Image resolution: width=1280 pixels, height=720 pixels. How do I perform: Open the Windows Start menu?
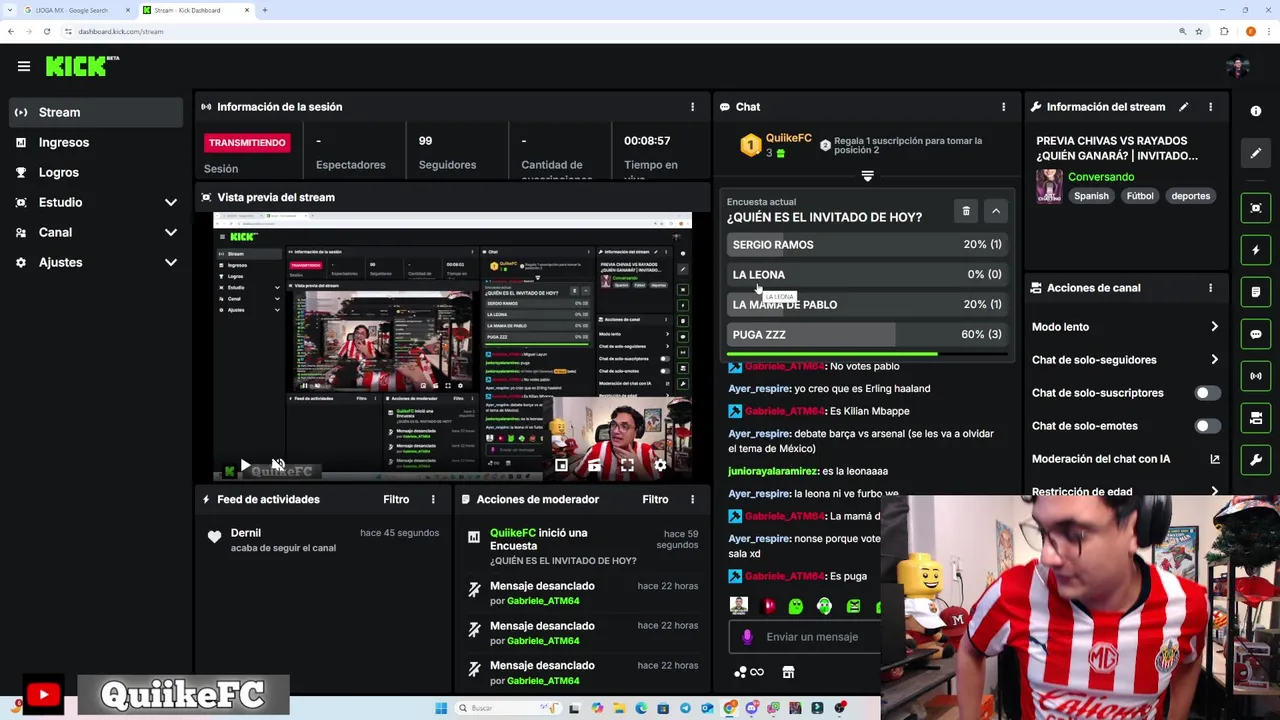point(441,708)
